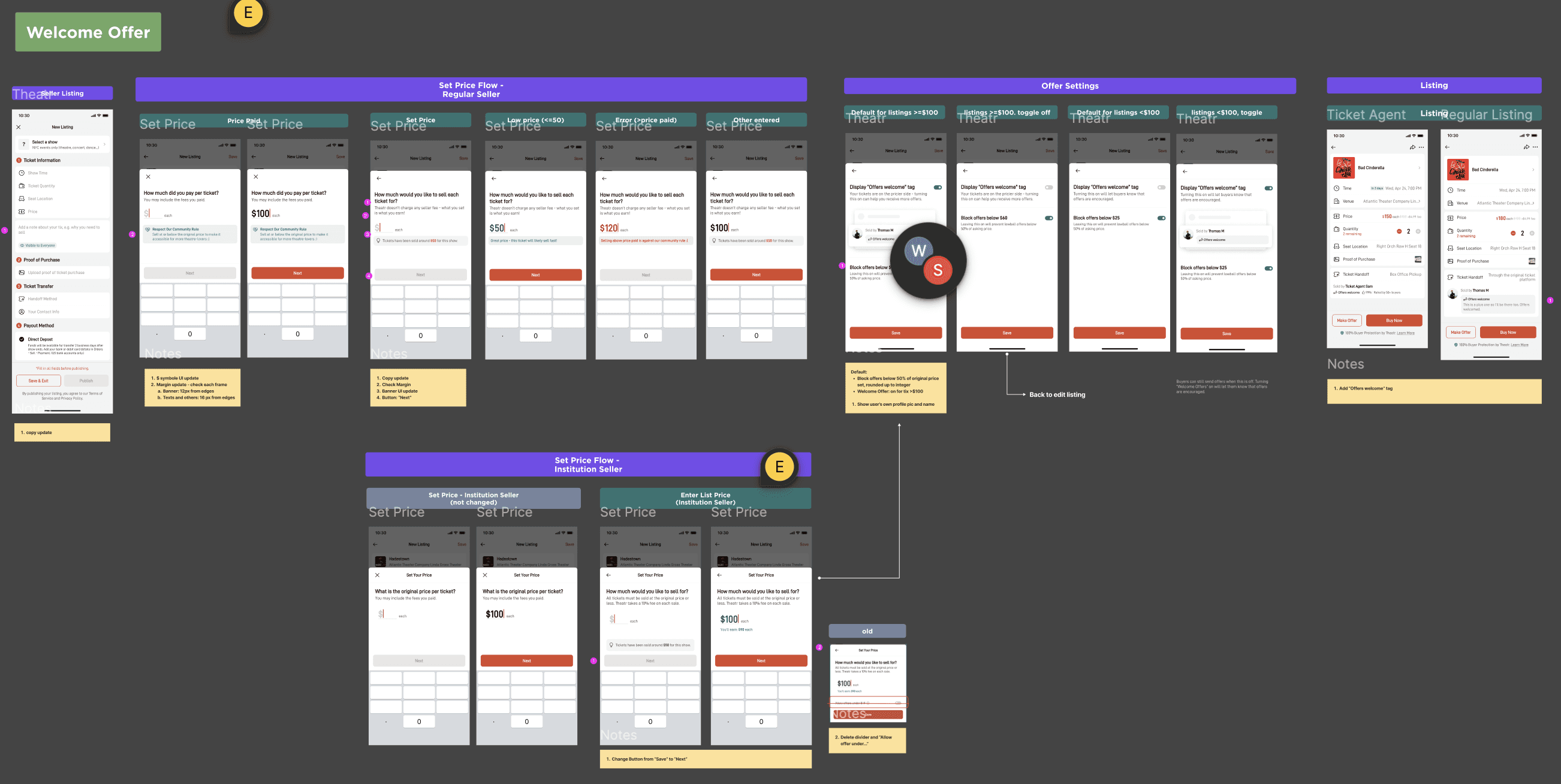Click Show Time clock icon in Seller Listing
This screenshot has height=784, width=1561.
click(22, 173)
